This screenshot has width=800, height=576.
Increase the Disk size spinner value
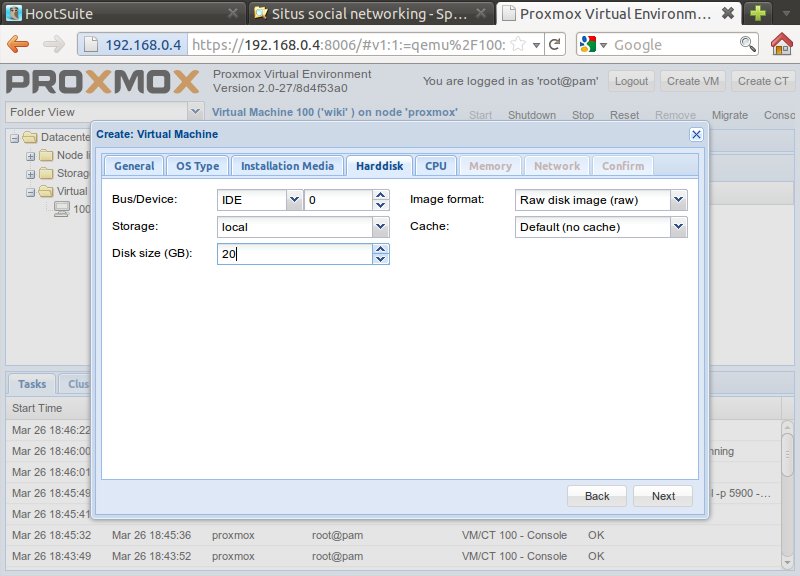pos(380,250)
